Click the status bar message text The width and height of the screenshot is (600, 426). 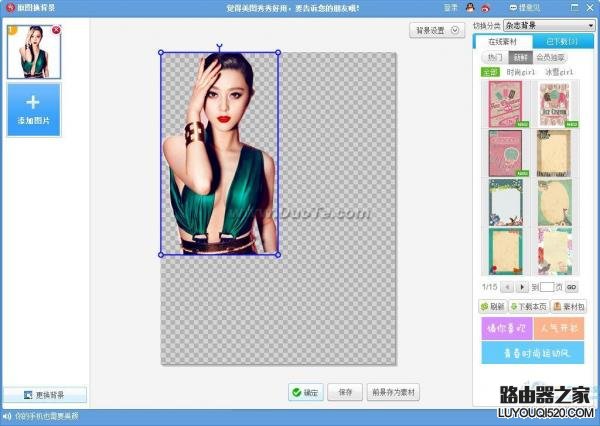coord(47,416)
